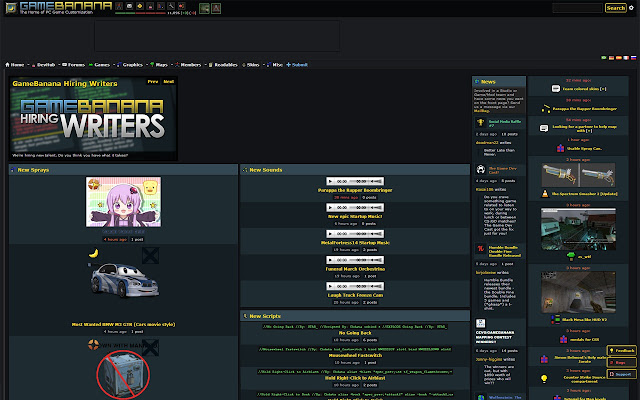Click the Next button on featured banner
640x400 pixels.
click(169, 82)
